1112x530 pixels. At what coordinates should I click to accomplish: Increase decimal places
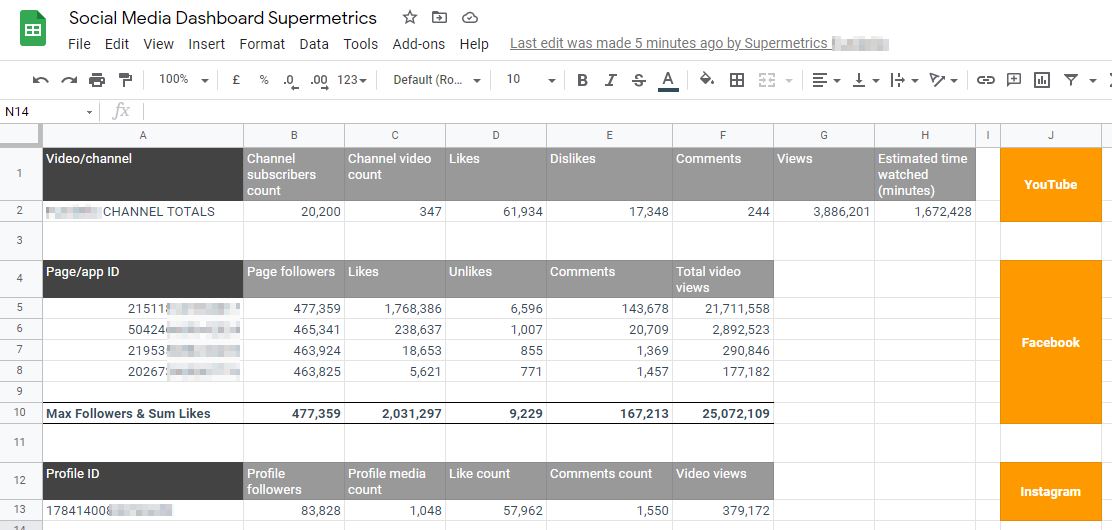pos(320,81)
